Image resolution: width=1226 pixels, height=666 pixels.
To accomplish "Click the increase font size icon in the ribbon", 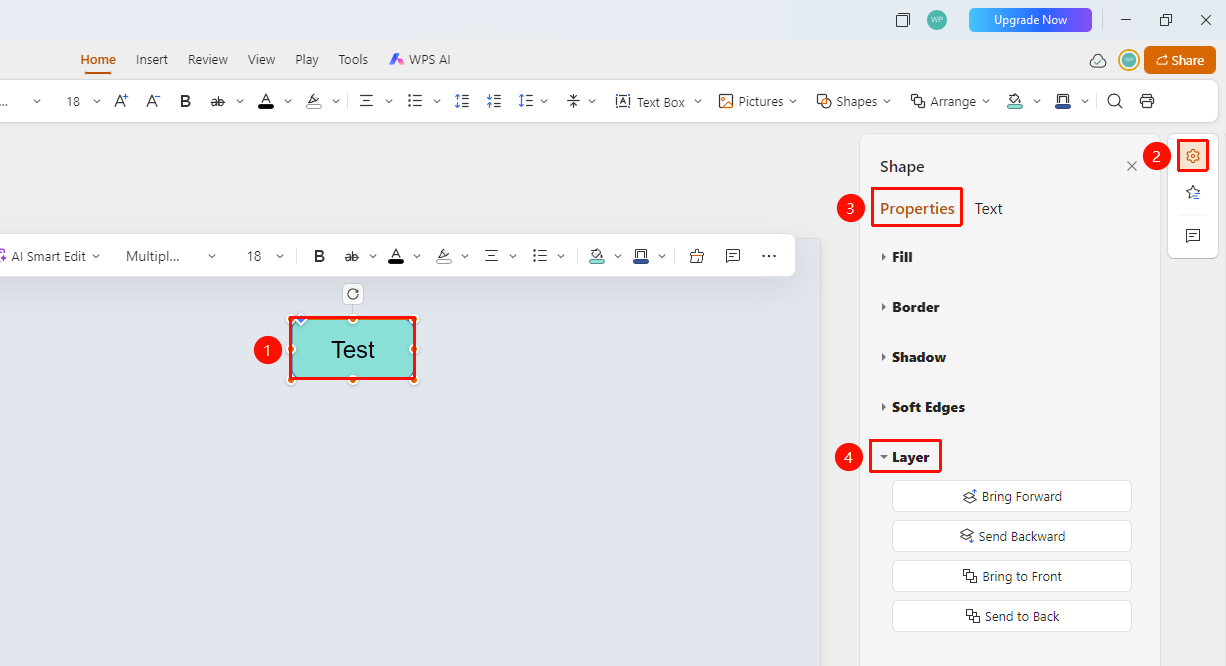I will [x=121, y=101].
